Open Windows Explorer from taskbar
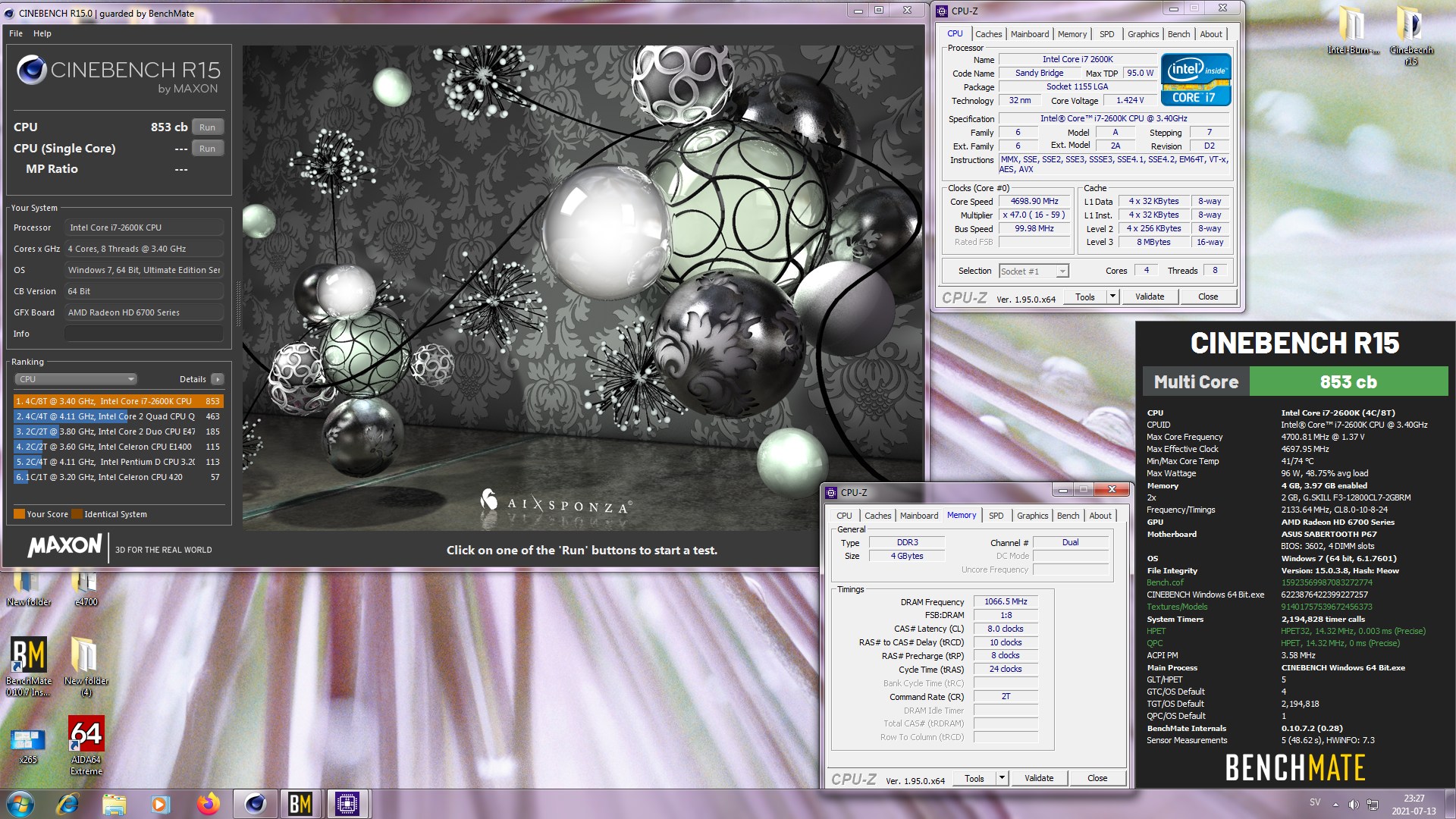 pos(114,804)
